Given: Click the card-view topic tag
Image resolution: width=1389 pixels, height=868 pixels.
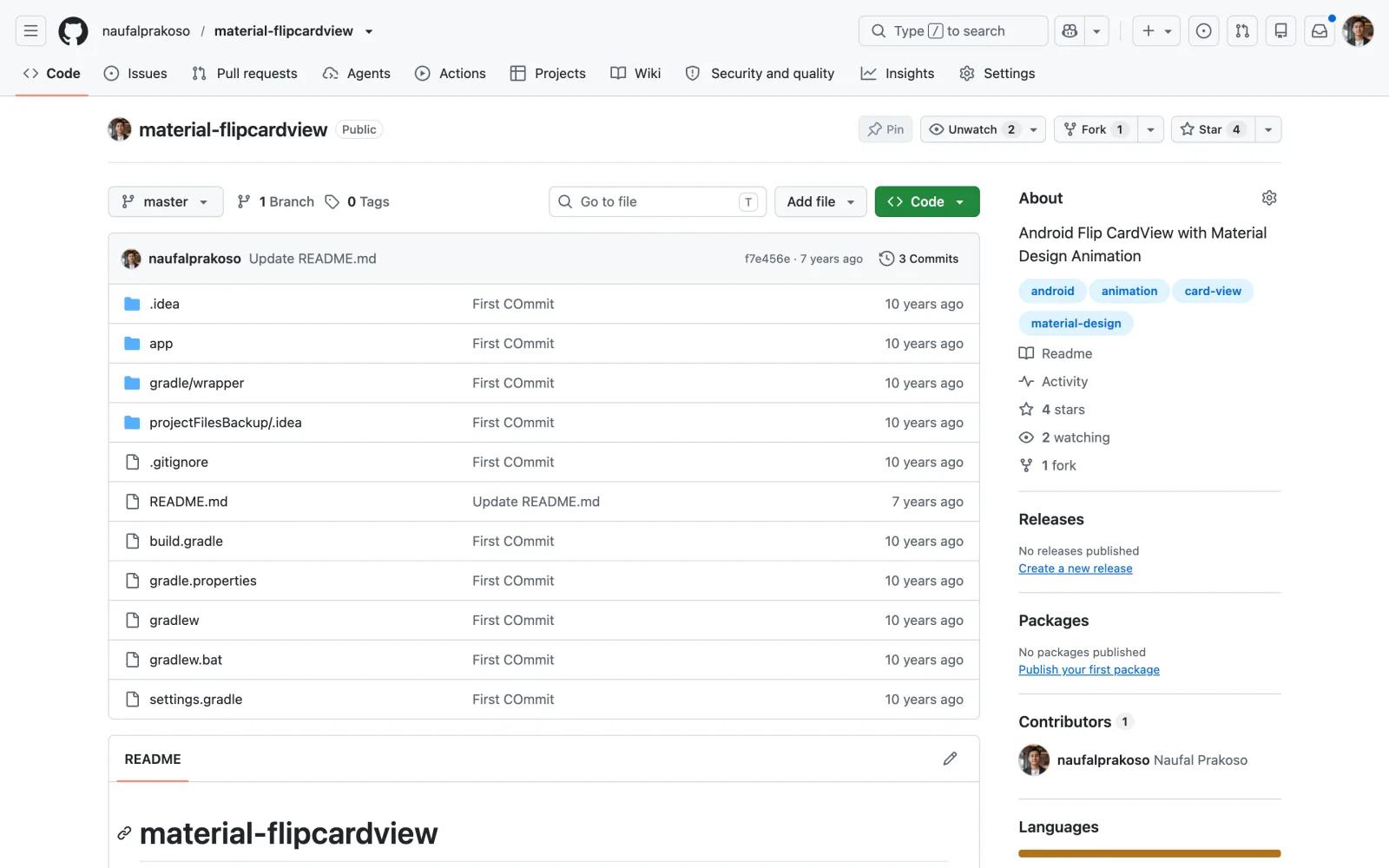Looking at the screenshot, I should coord(1213,291).
